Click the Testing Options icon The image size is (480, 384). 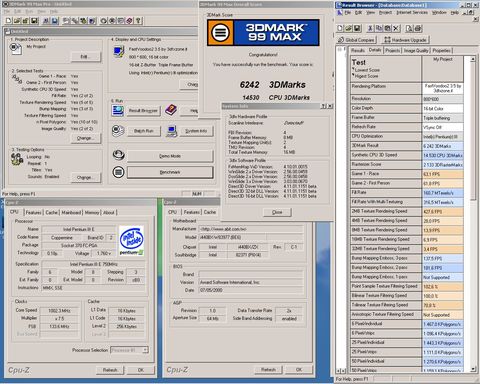point(17,159)
